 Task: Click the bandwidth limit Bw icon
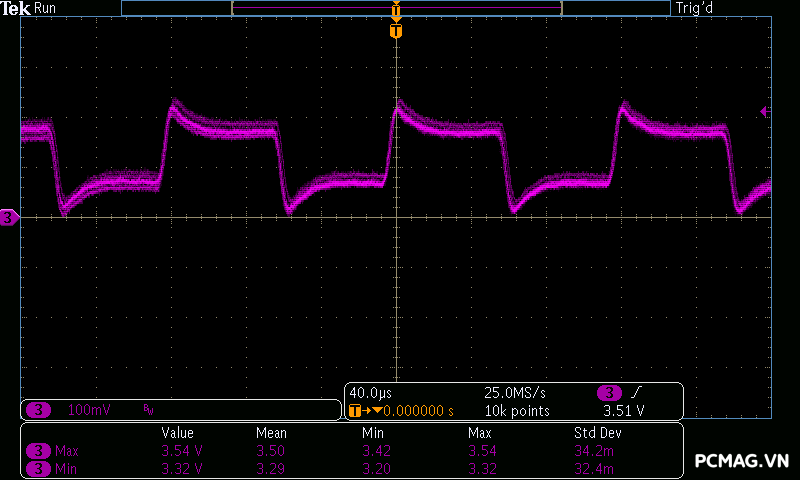(x=148, y=410)
